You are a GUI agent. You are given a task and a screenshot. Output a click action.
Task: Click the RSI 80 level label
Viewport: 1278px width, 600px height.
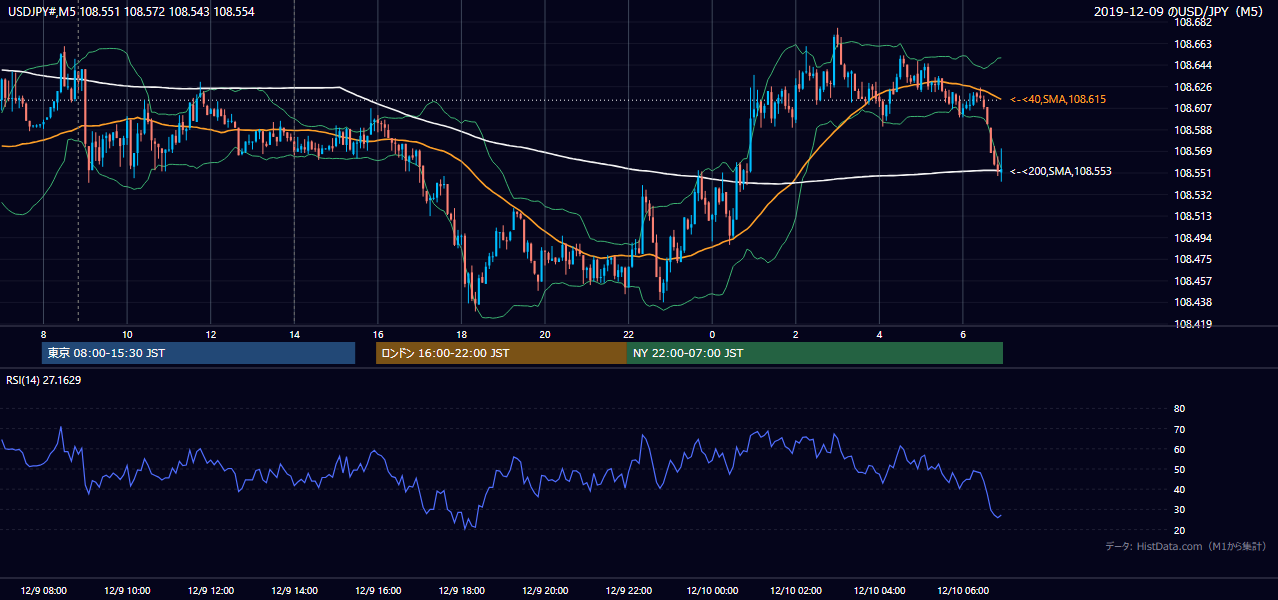coord(1179,409)
